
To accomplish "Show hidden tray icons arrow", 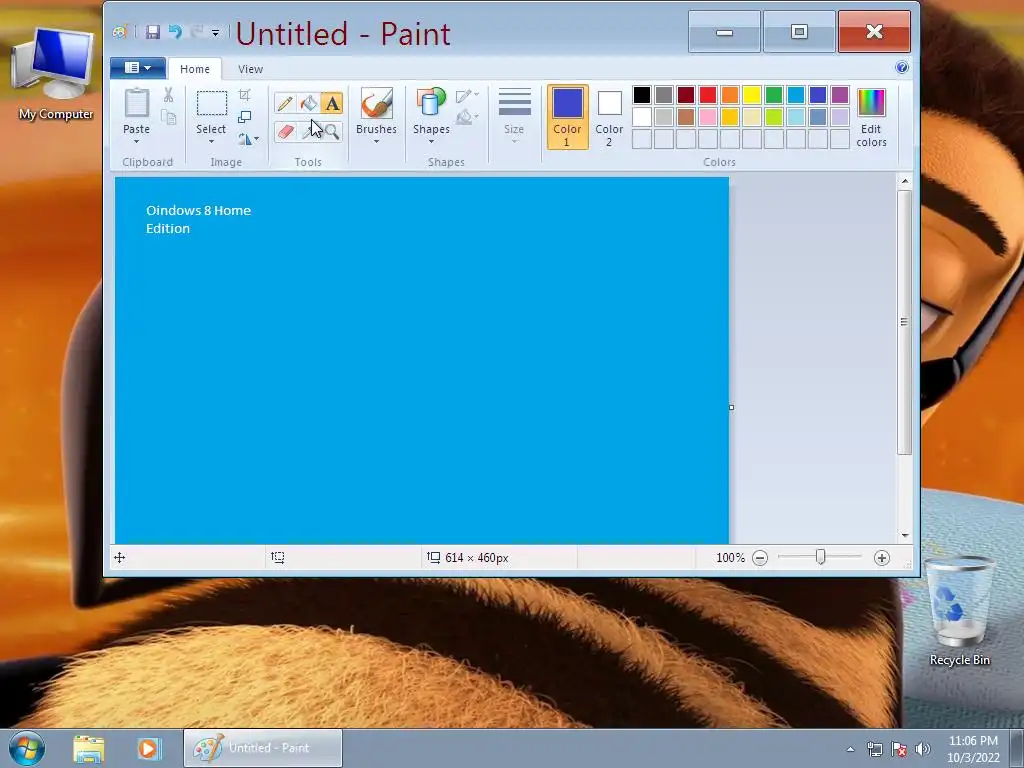I will (850, 749).
